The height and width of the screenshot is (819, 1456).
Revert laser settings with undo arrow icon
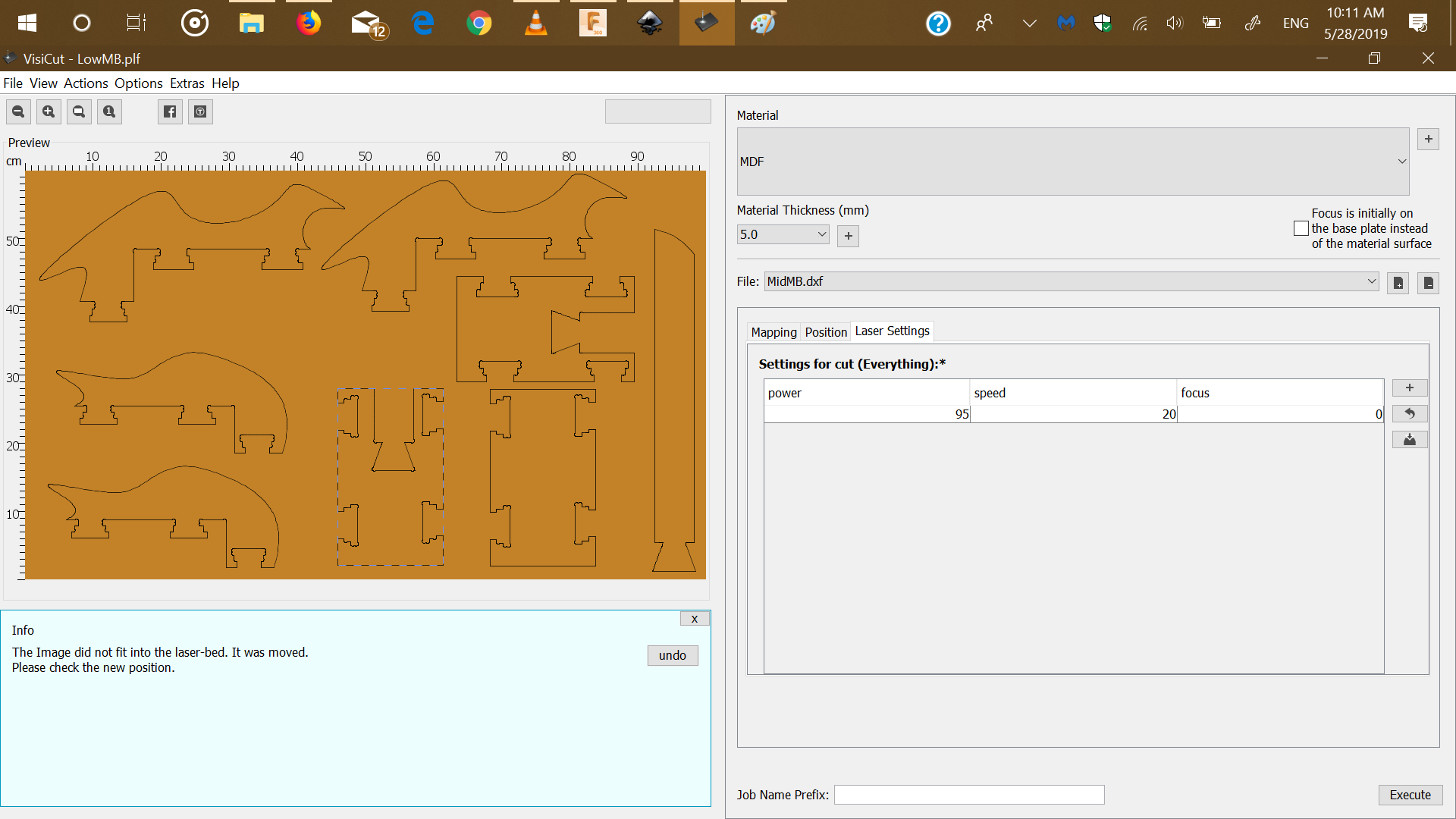1409,414
